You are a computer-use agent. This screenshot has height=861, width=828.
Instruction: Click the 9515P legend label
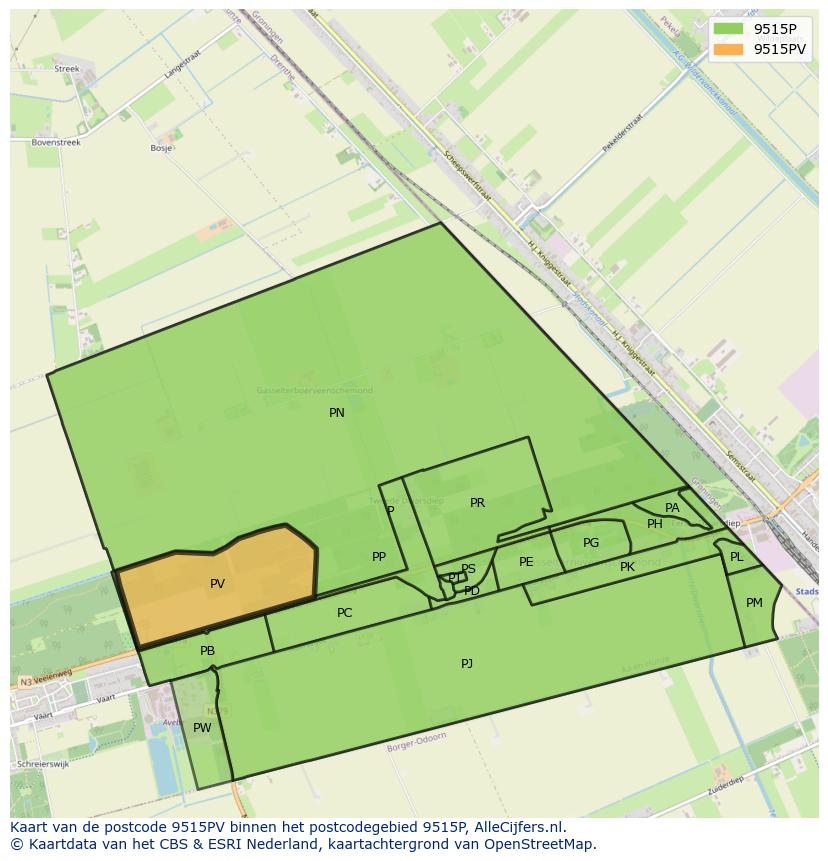click(x=775, y=29)
